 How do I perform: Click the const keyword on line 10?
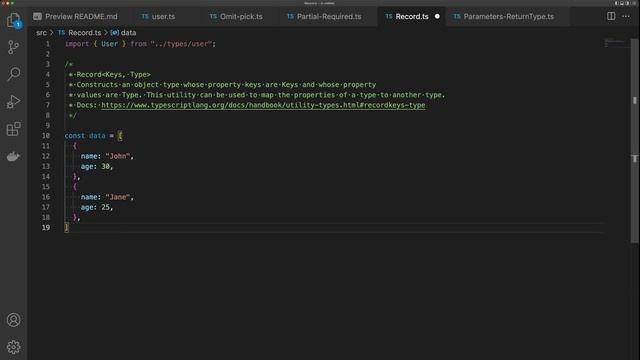pyautogui.click(x=75, y=136)
